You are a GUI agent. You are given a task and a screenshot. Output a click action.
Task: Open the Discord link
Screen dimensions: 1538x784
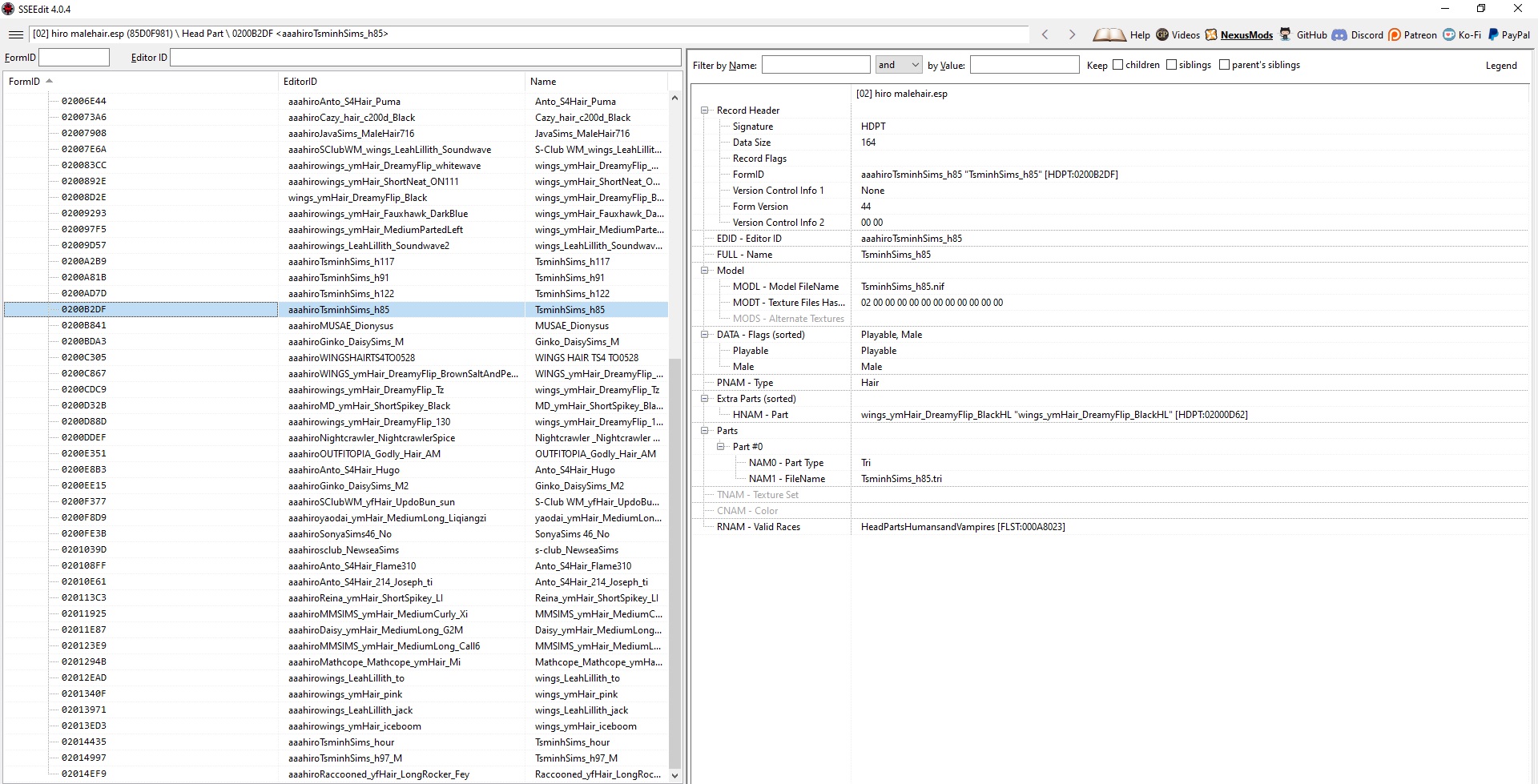pyautogui.click(x=1367, y=35)
